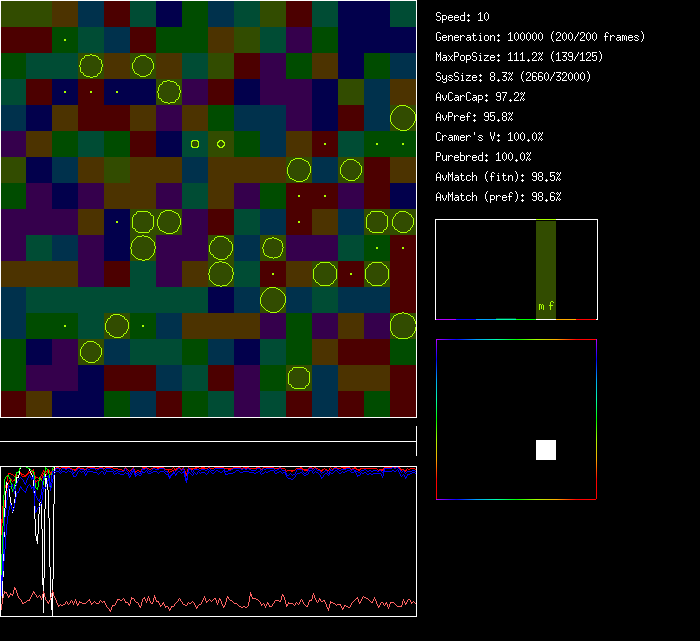The image size is (700, 641).
Task: Select the small ring marker beside the square marker
Action: pos(221,144)
